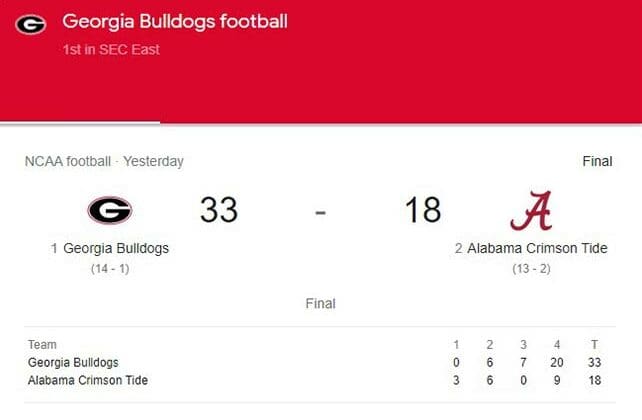642x420 pixels.
Task: Click the Georgia Bulldogs logo beside the score
Action: 110,210
